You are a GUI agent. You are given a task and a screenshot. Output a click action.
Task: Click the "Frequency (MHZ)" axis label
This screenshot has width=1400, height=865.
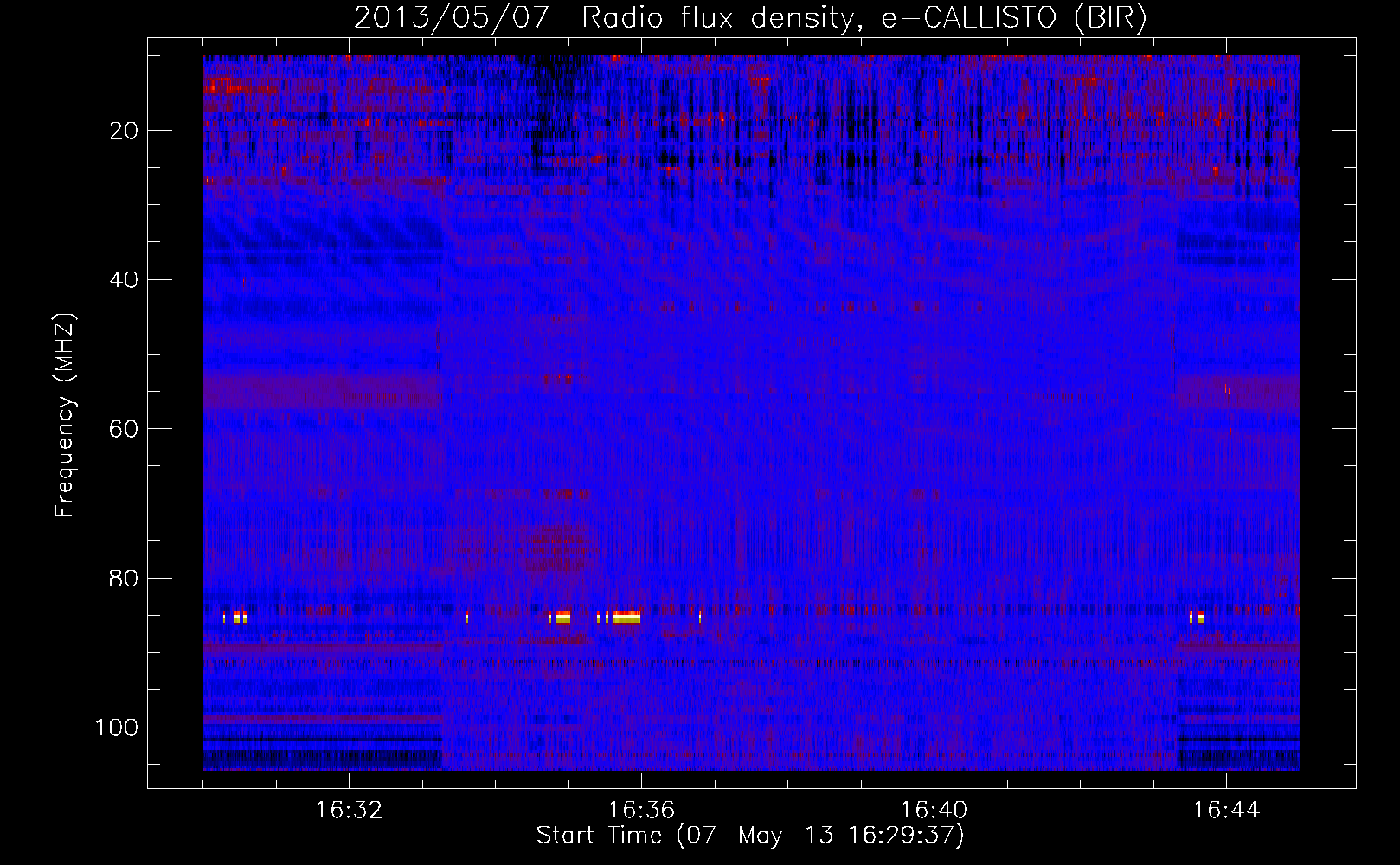(x=65, y=415)
